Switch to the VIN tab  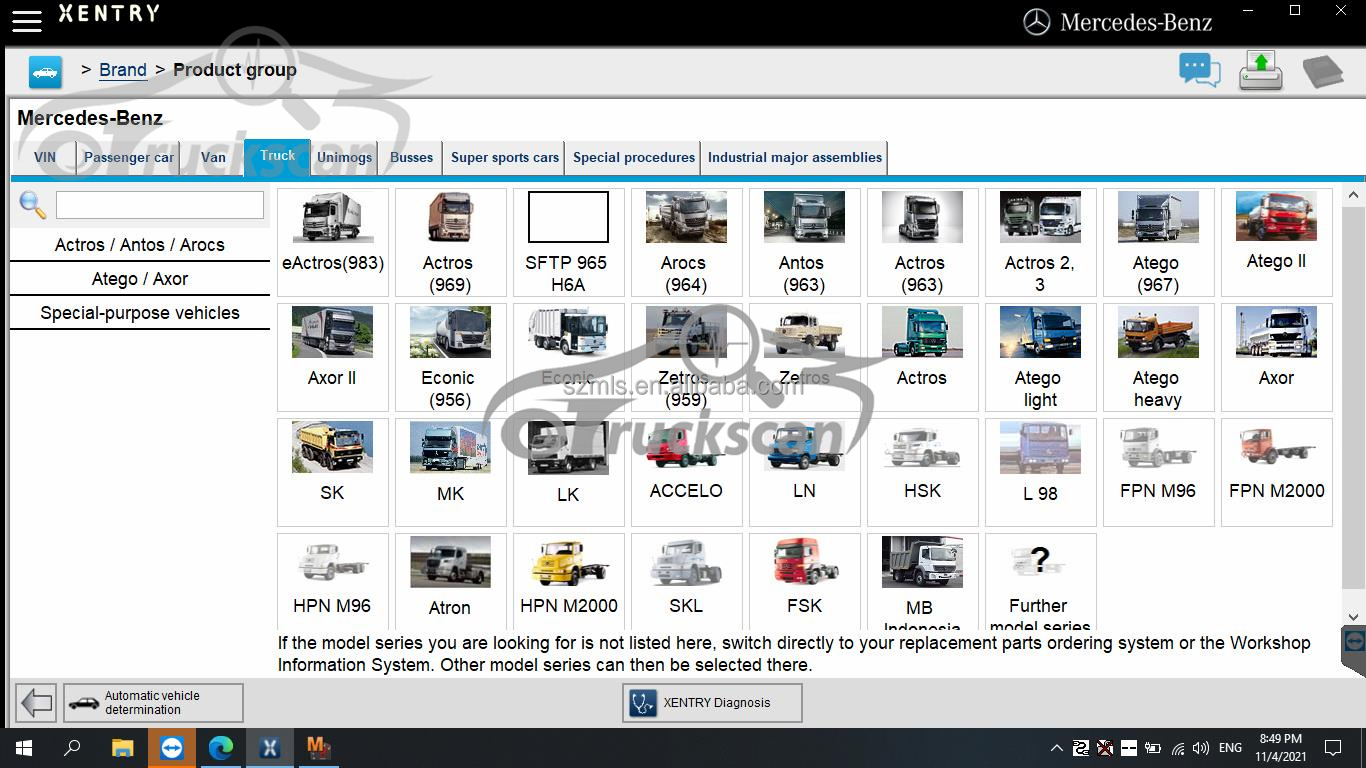coord(45,157)
